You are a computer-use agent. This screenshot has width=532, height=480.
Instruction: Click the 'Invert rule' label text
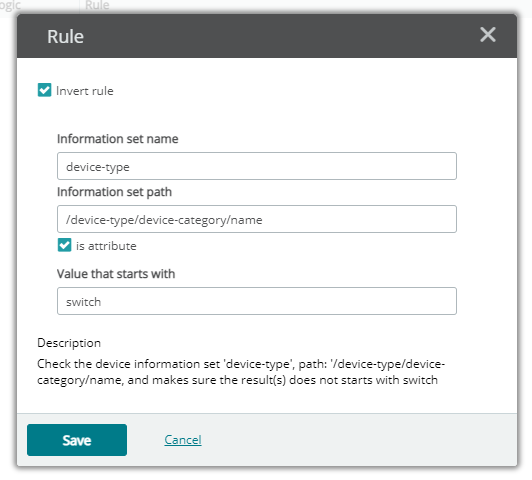point(85,91)
